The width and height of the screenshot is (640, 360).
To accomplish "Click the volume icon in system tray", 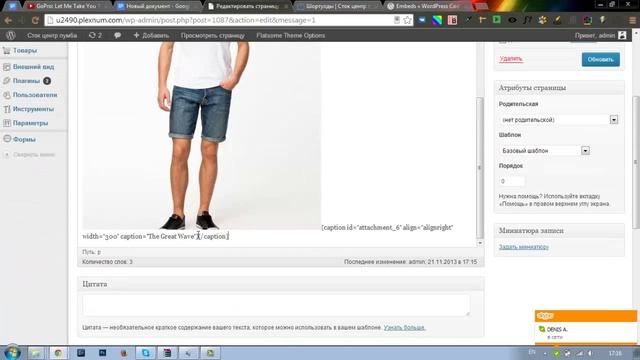I will (x=590, y=353).
